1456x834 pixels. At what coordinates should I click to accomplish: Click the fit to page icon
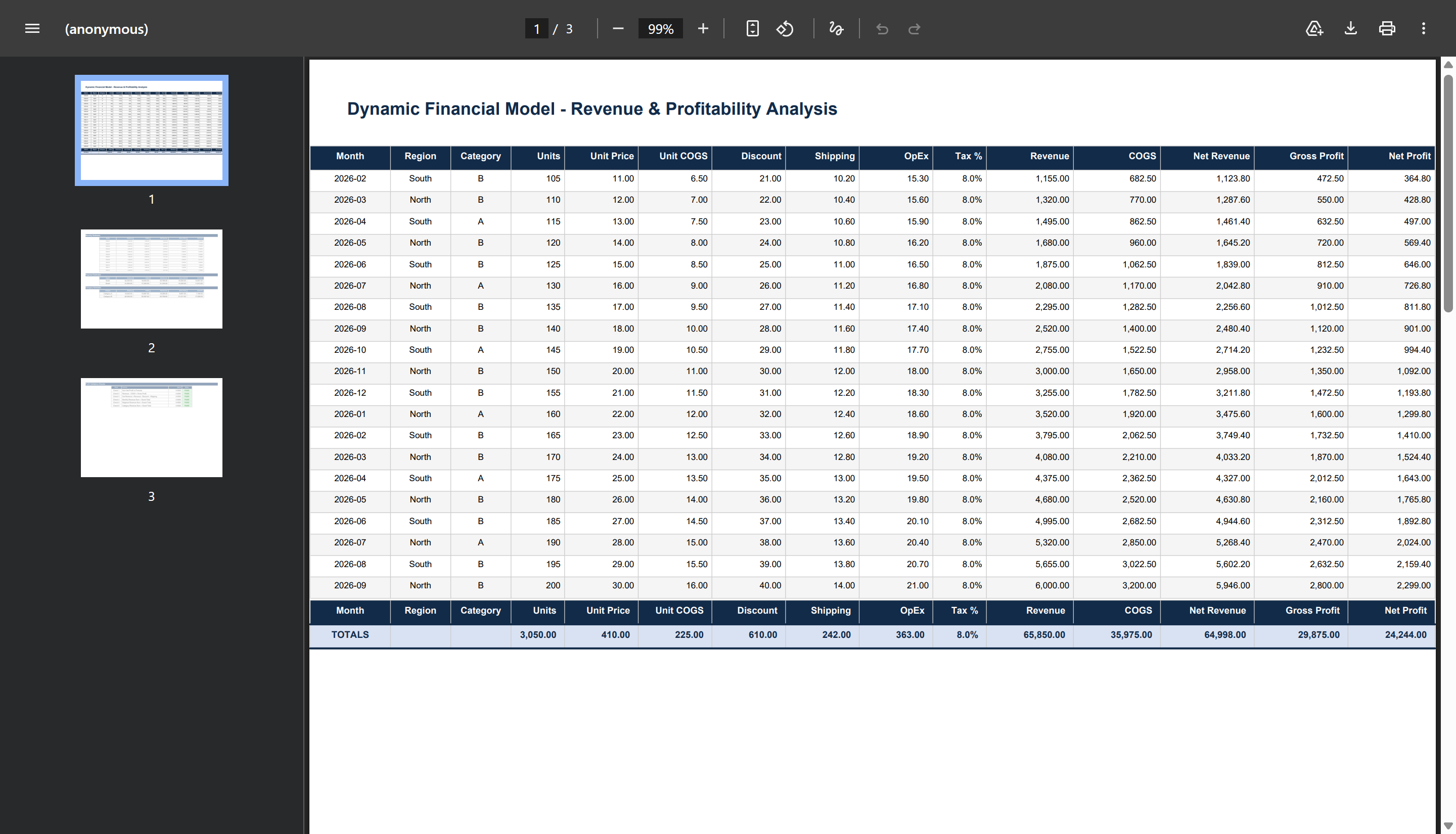click(753, 29)
